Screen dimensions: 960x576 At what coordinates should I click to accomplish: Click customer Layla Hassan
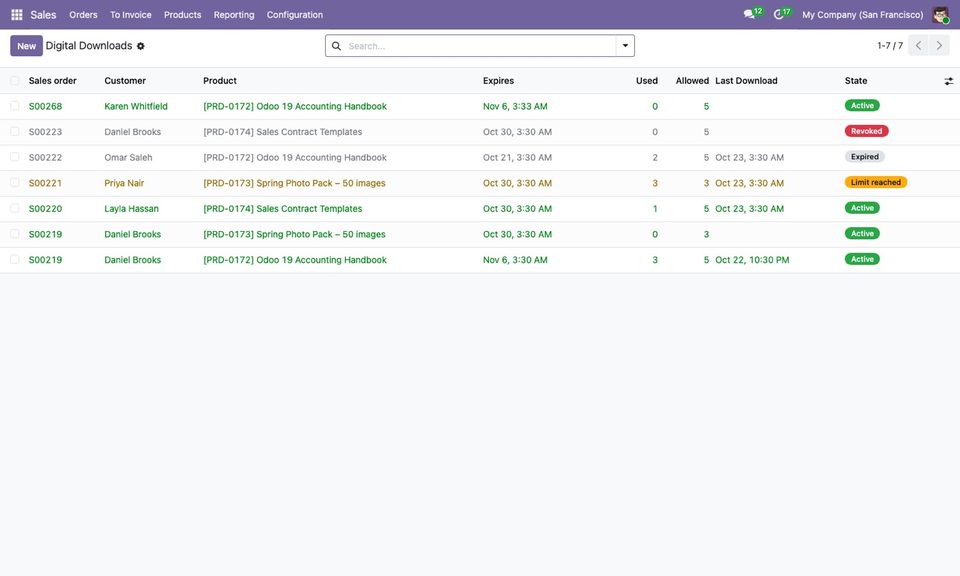[x=132, y=209]
